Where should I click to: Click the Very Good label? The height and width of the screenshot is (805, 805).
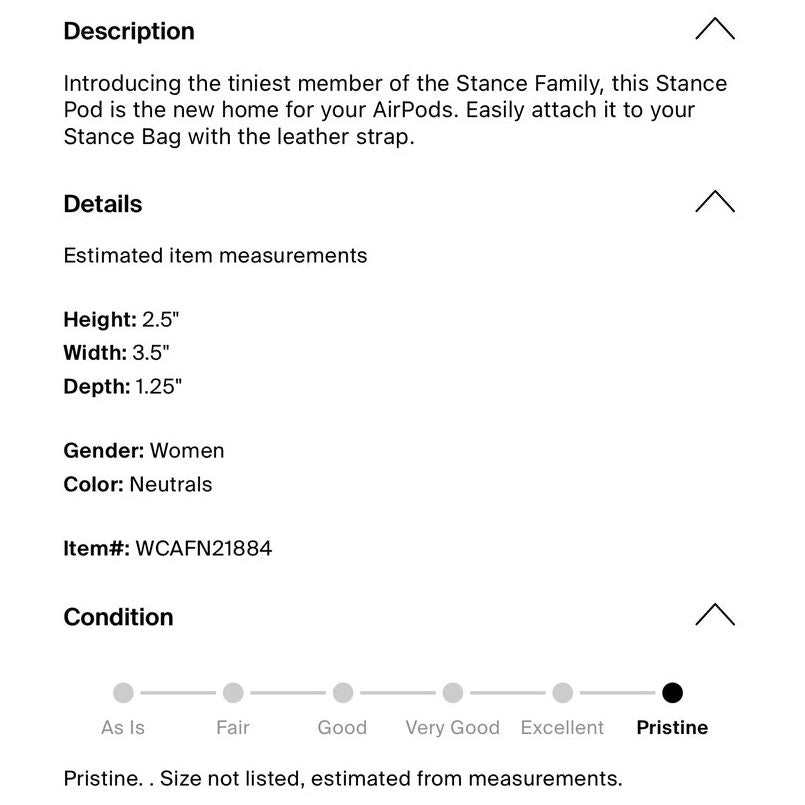(453, 728)
